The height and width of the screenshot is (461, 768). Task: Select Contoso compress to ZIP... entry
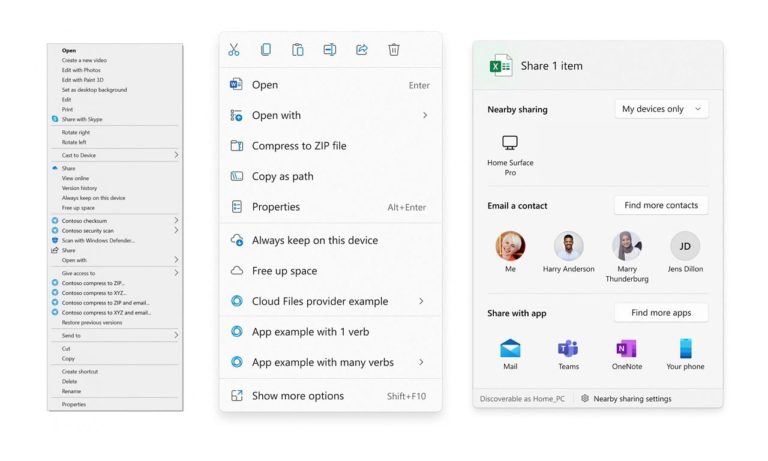93,283
